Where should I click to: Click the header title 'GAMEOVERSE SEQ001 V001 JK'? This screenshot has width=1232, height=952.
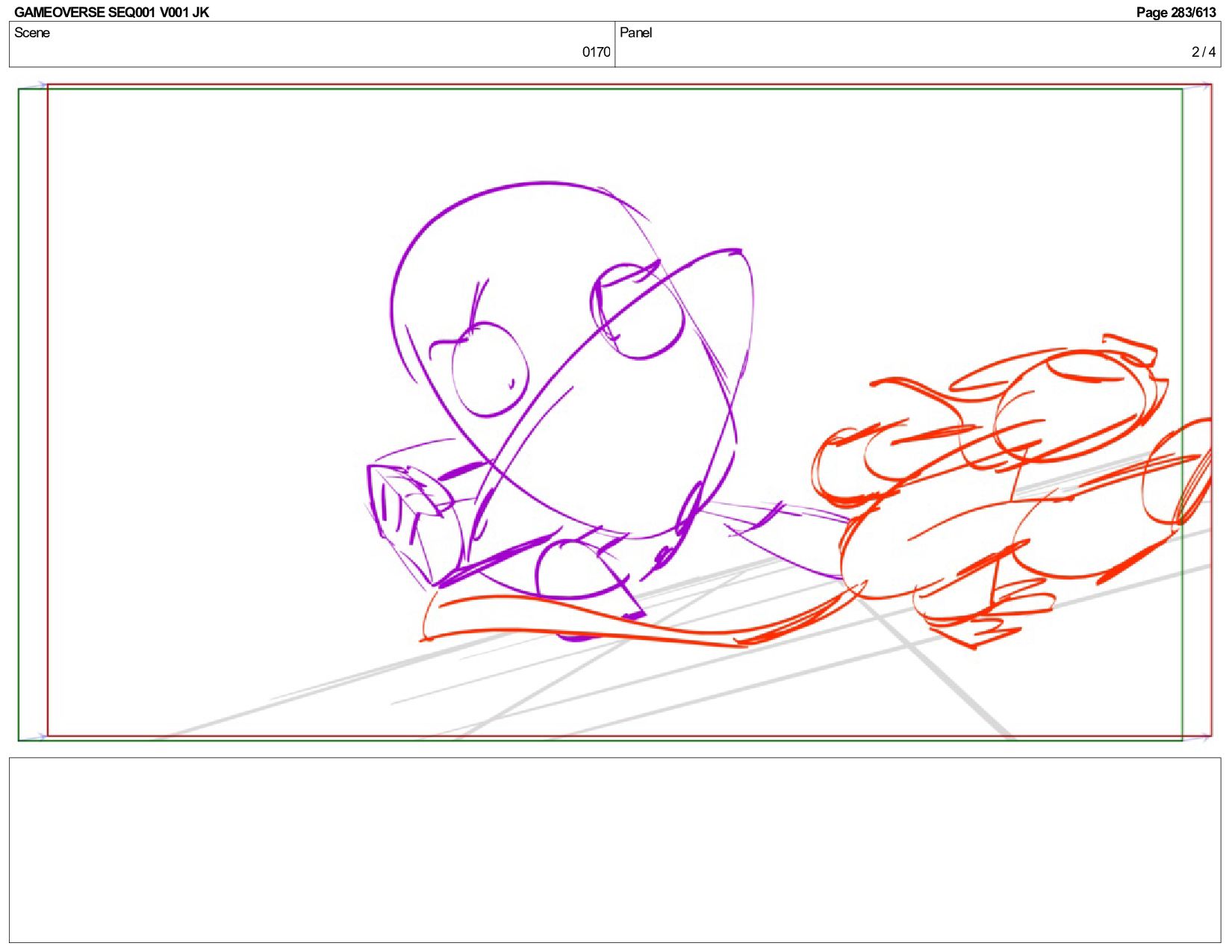[112, 12]
